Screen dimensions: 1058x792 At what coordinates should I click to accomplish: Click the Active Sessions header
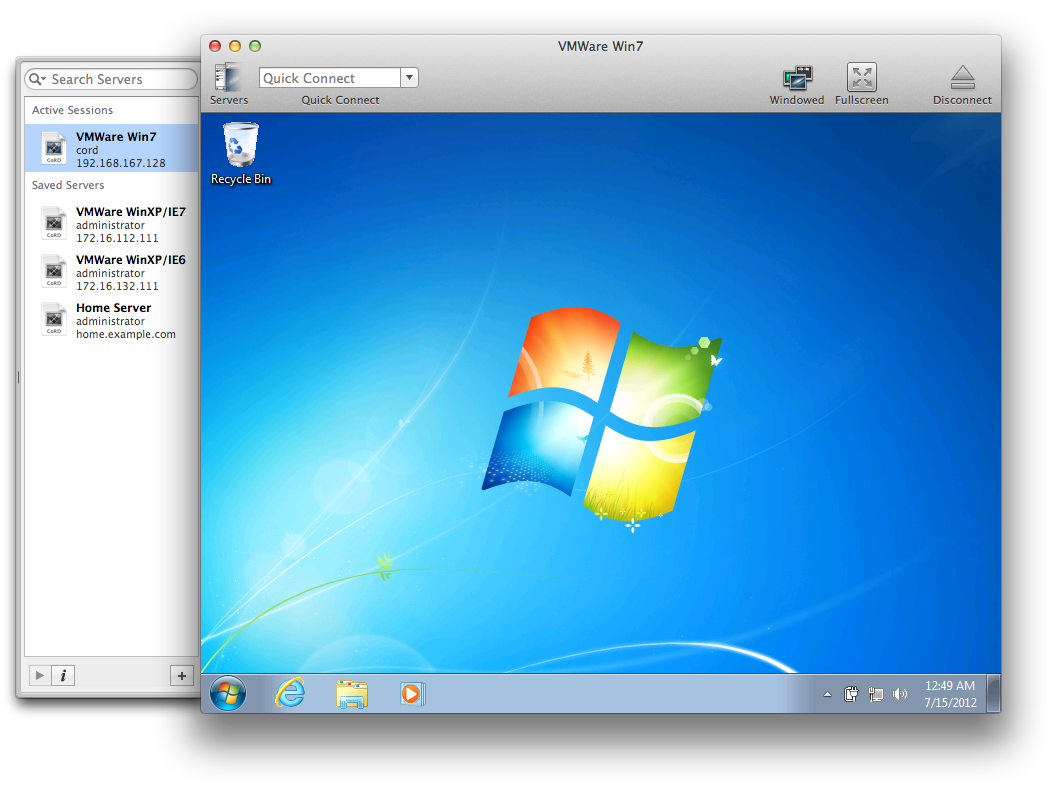tap(72, 110)
